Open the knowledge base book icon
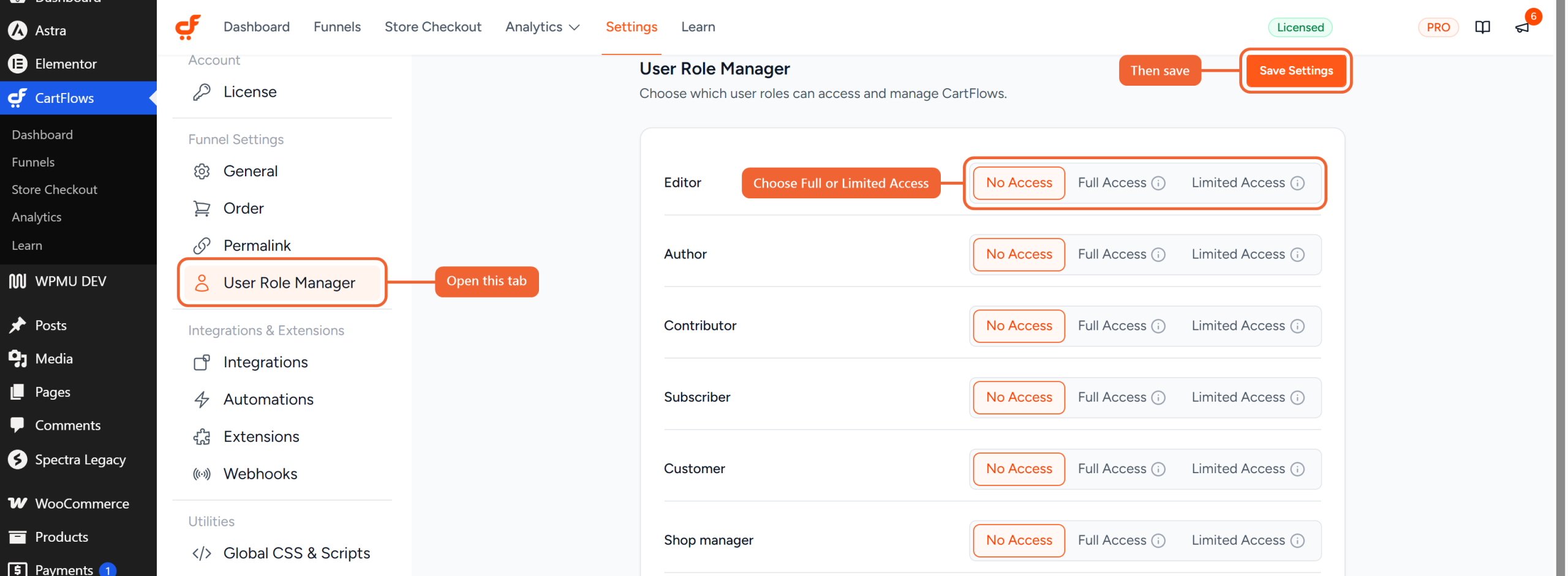This screenshot has width=1568, height=576. coord(1482,27)
